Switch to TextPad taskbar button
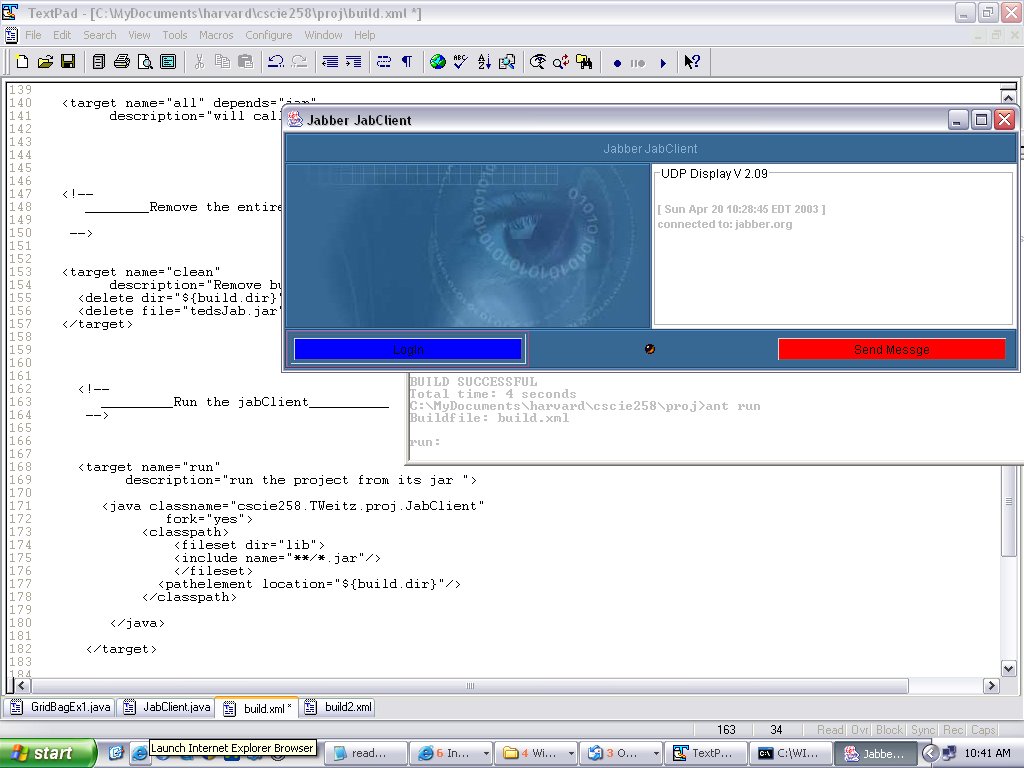 (706, 754)
